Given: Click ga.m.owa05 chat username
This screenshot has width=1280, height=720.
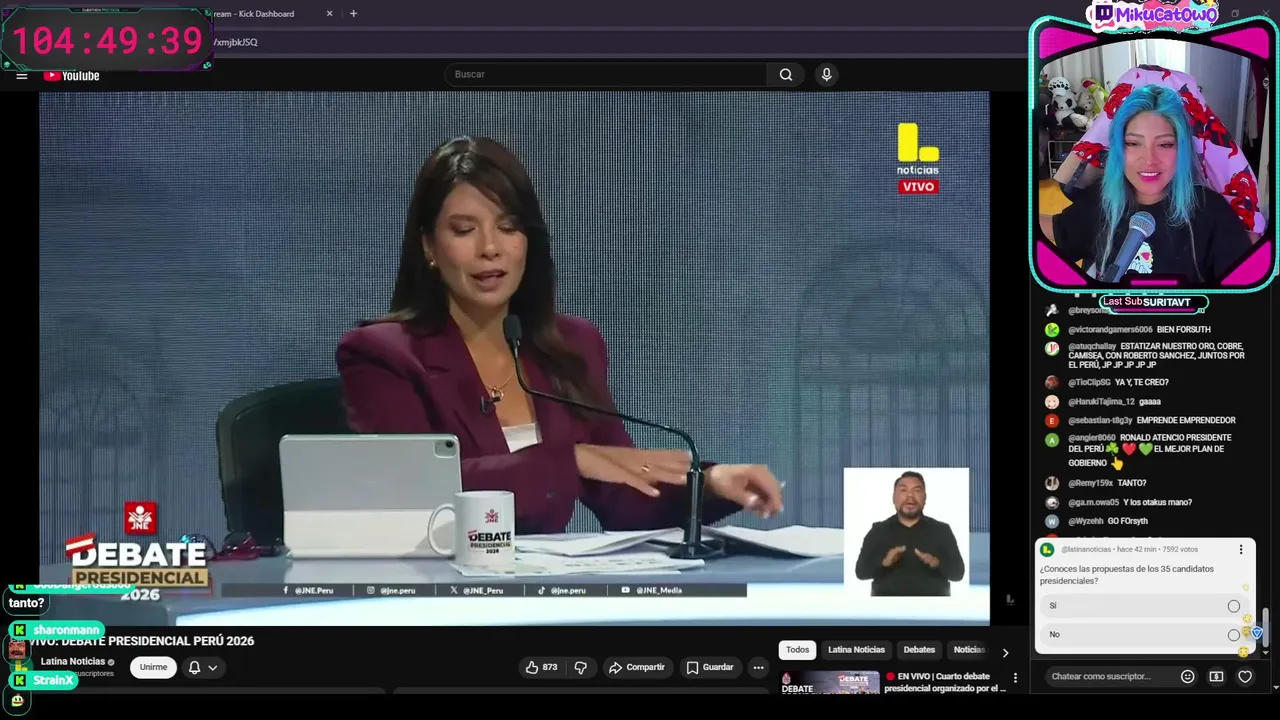Looking at the screenshot, I should 1093,503.
